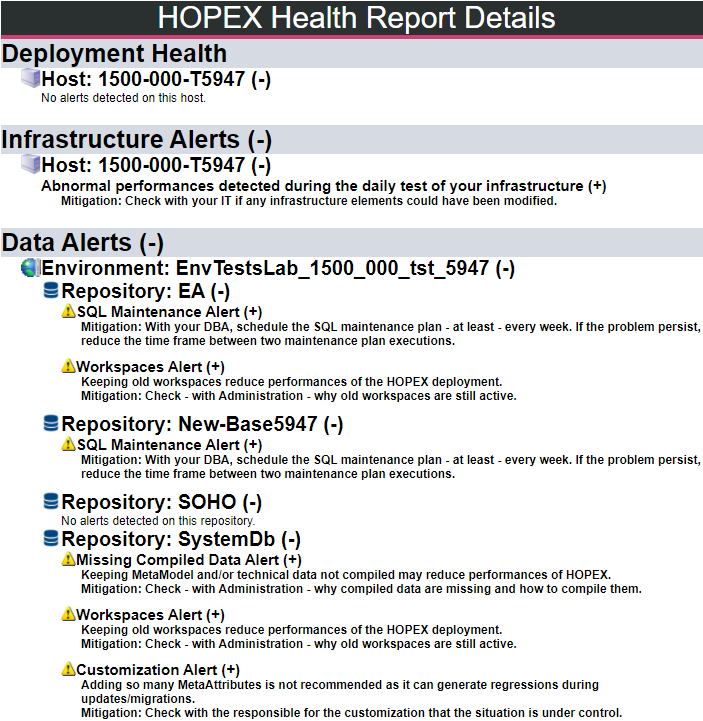Click the Deployment Health section header
The height and width of the screenshot is (721, 703).
[114, 54]
